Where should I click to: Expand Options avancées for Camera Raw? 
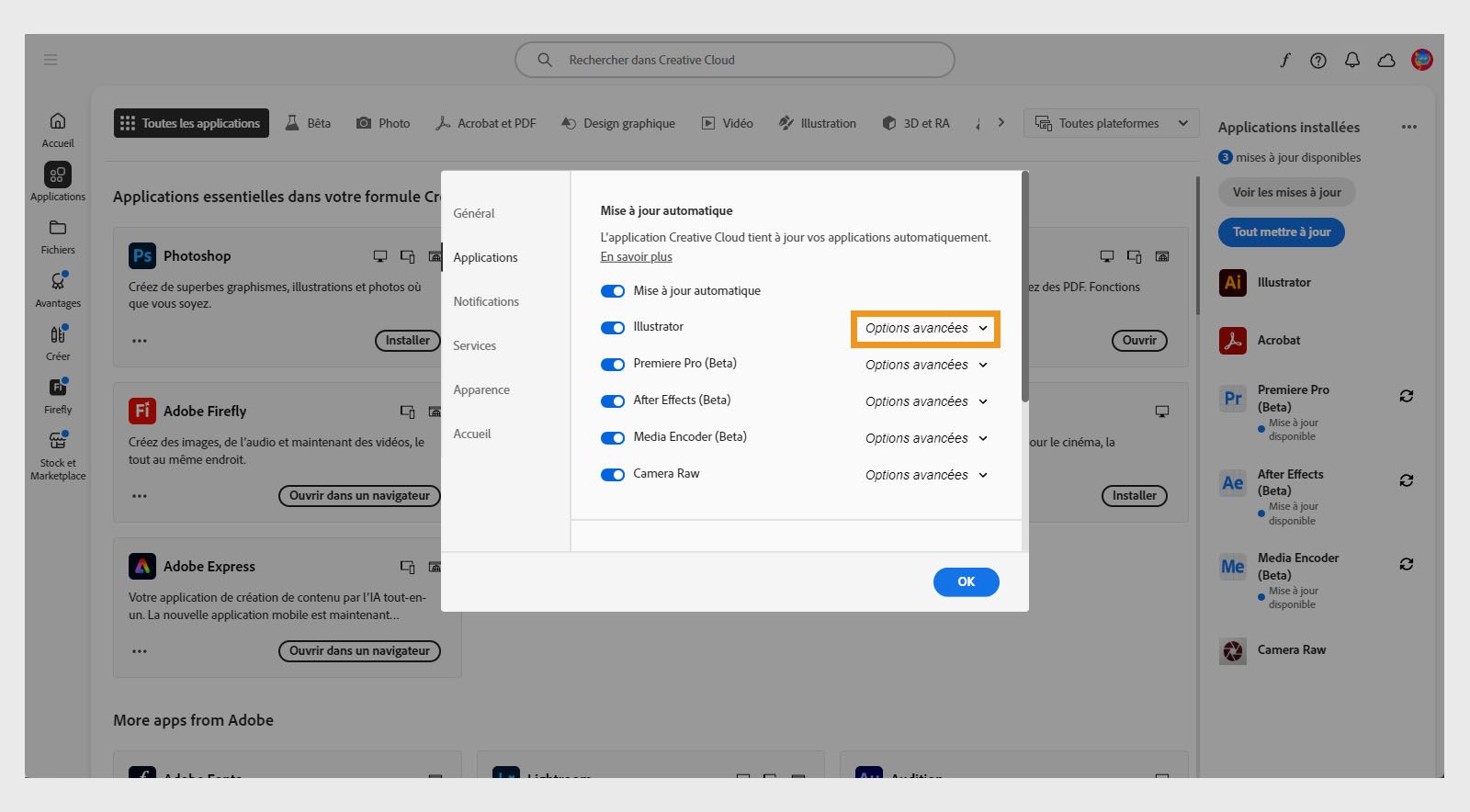926,475
